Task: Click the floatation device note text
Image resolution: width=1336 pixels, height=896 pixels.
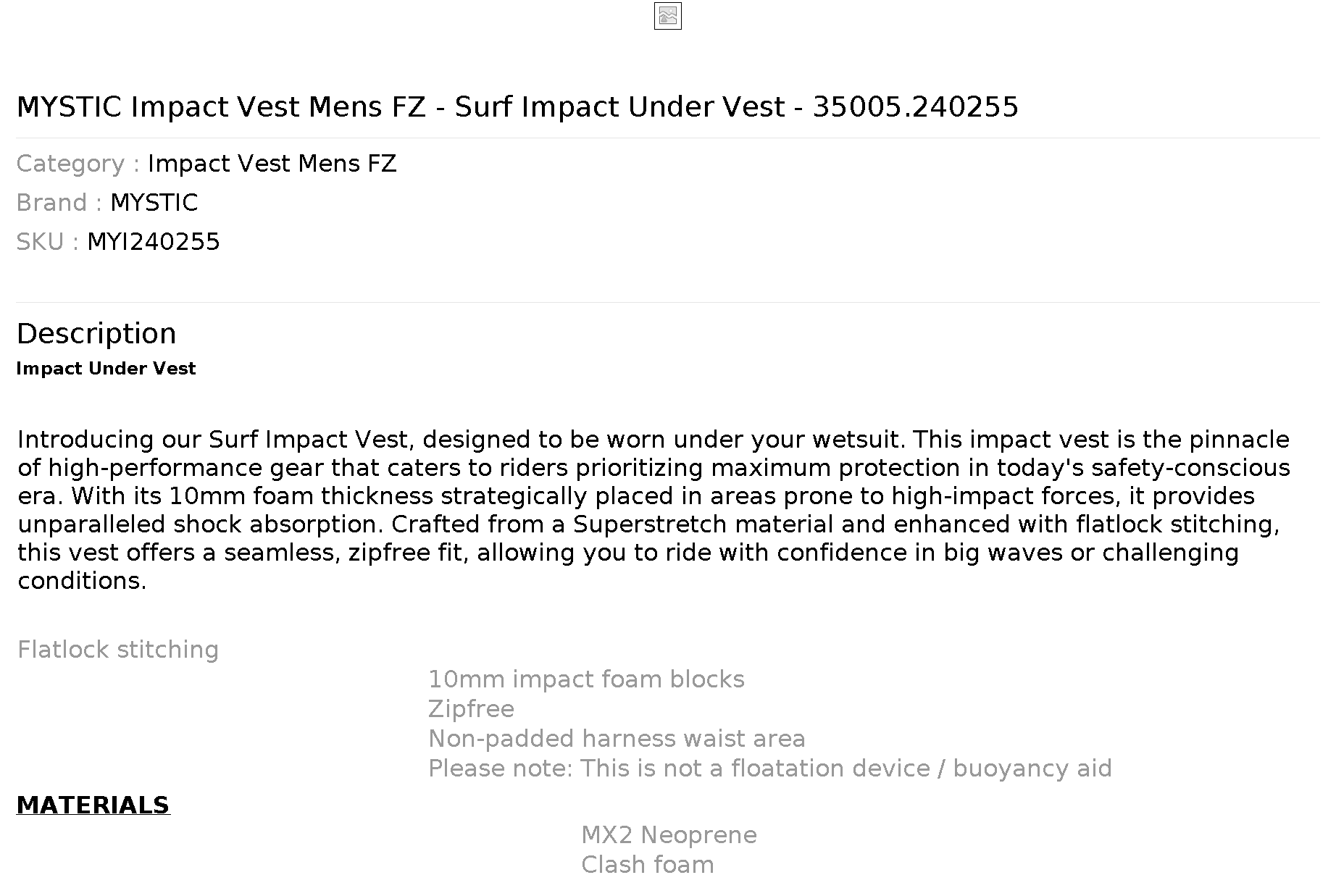Action: coord(769,769)
